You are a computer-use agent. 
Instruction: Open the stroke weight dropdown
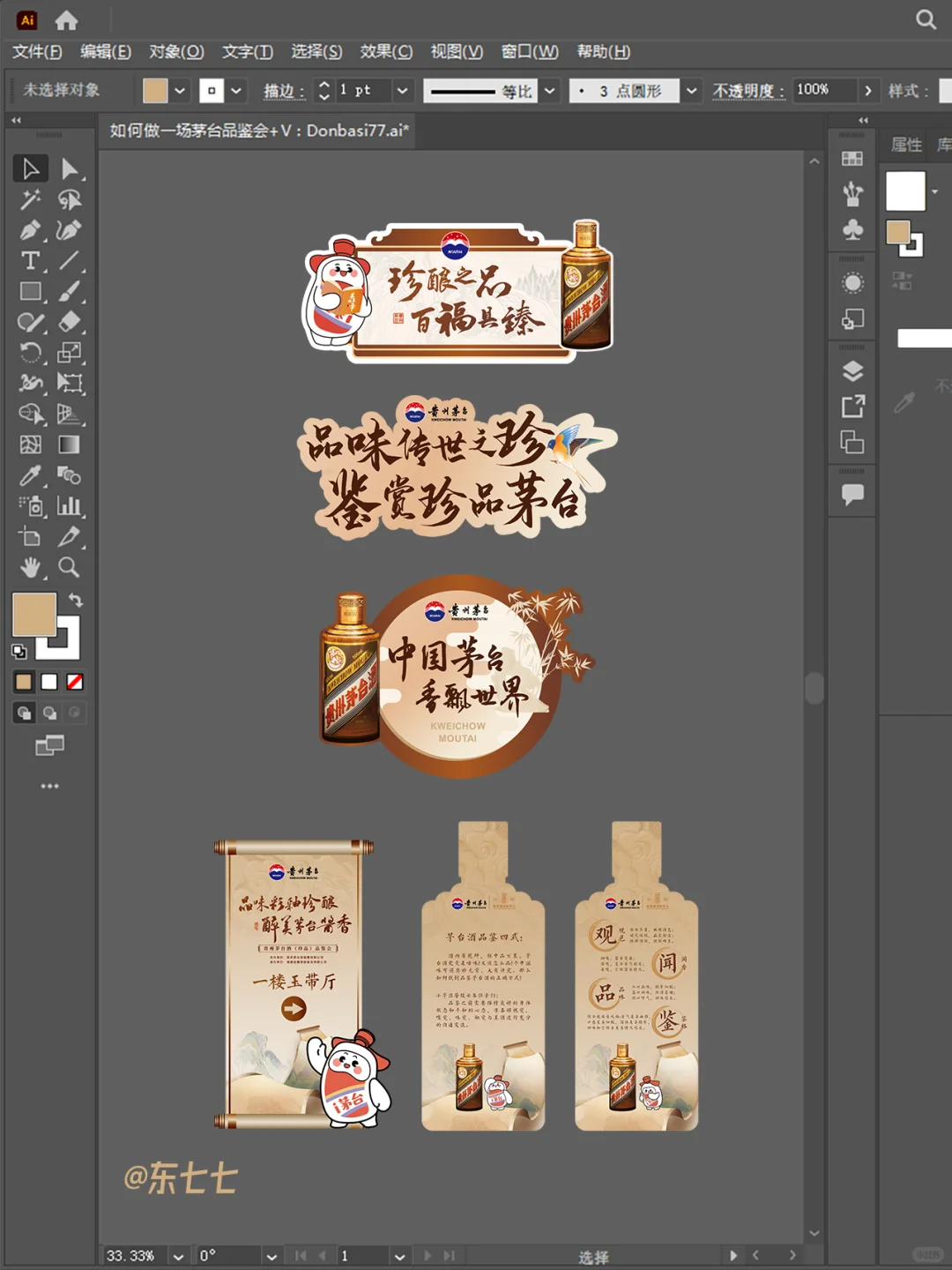[x=402, y=90]
